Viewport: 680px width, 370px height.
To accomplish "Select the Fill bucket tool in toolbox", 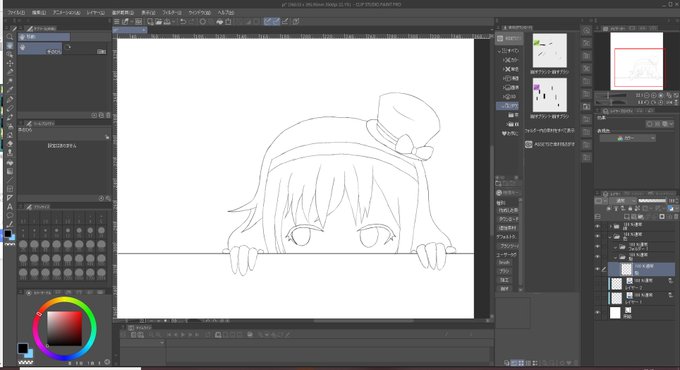I will pos(10,162).
